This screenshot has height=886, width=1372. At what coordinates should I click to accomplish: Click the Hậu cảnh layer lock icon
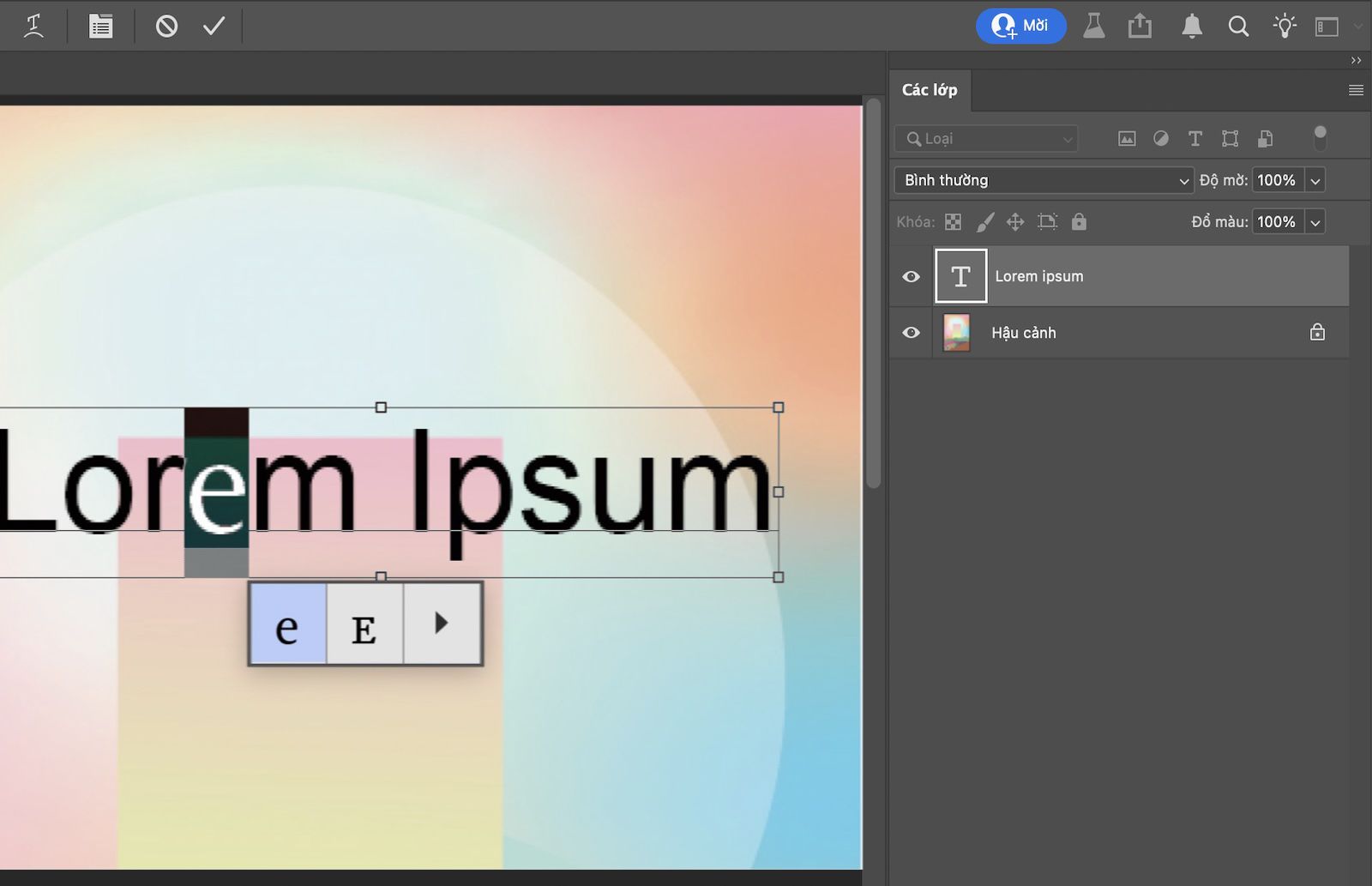coord(1317,331)
